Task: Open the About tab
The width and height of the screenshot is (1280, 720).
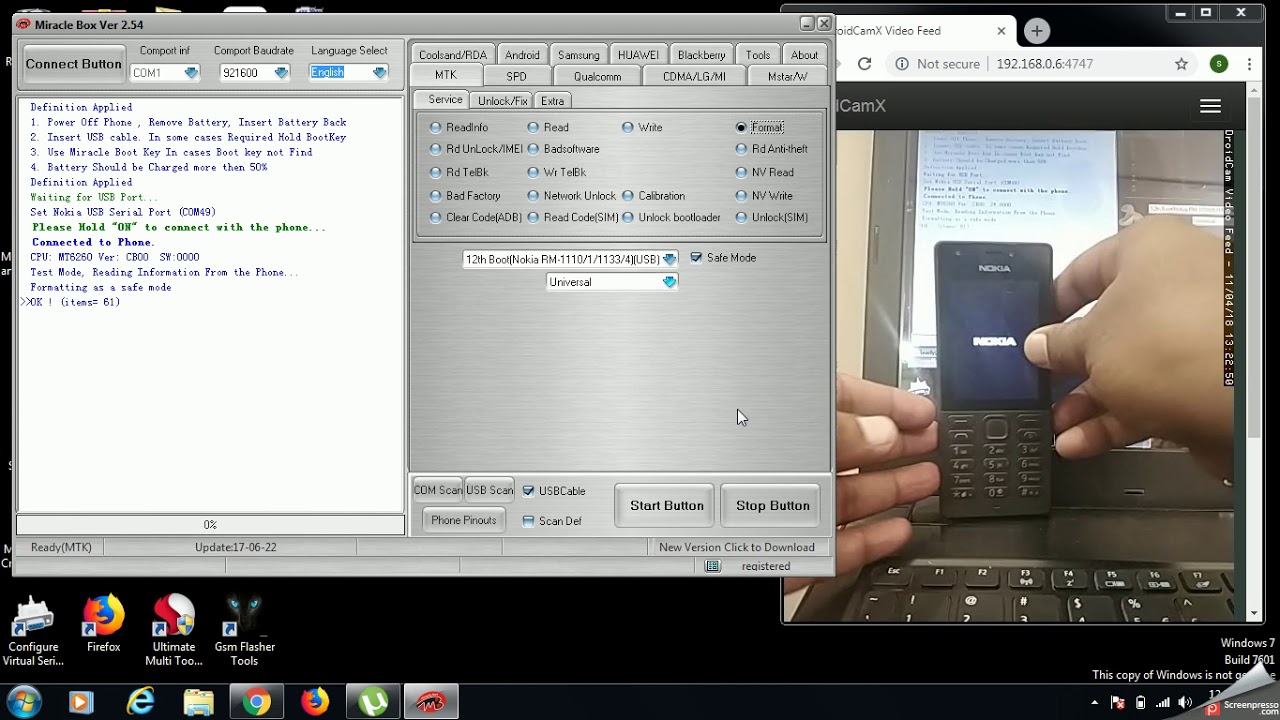Action: click(804, 55)
